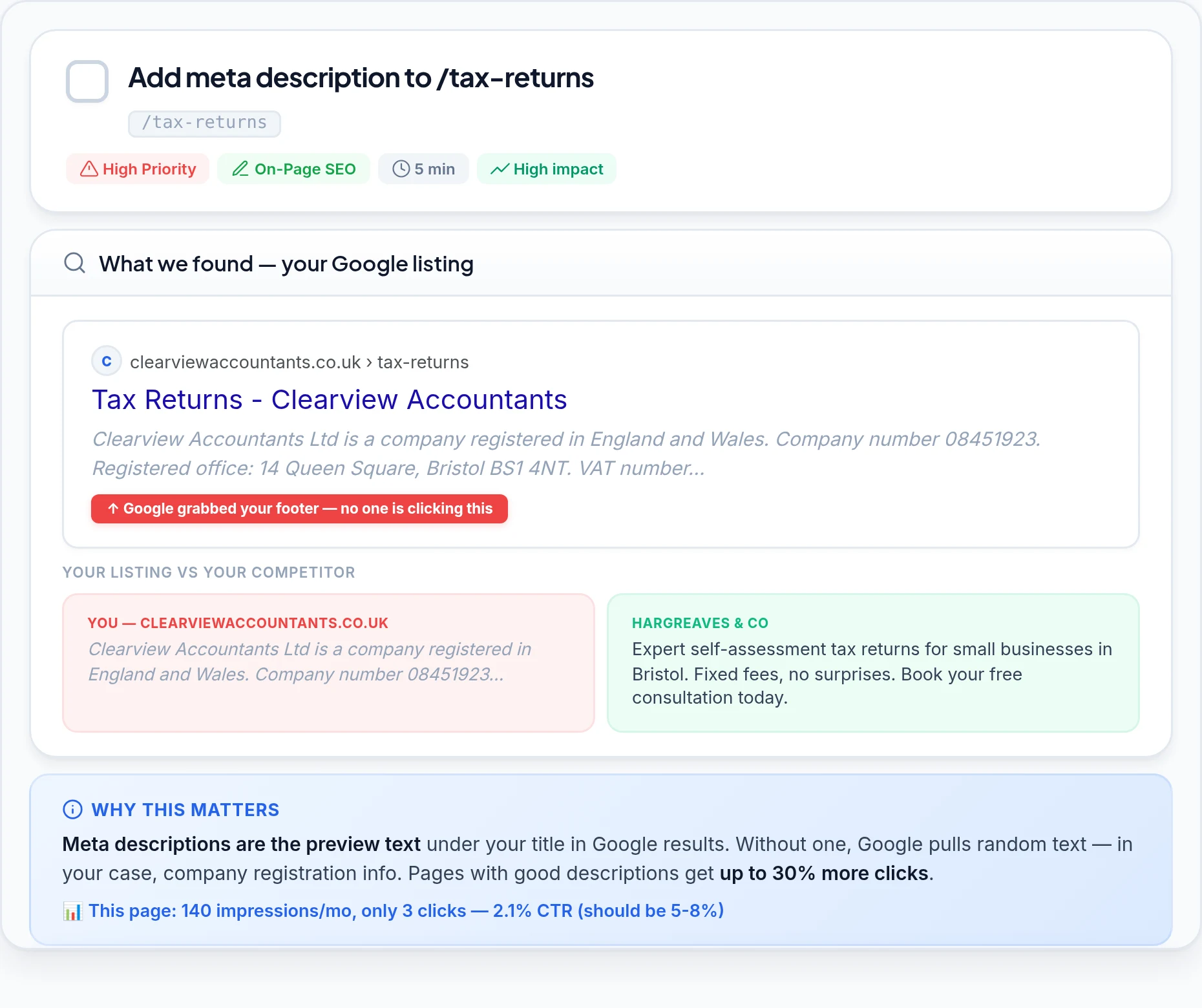
Task: Click the What we found — your Google listing heading
Action: pos(286,264)
